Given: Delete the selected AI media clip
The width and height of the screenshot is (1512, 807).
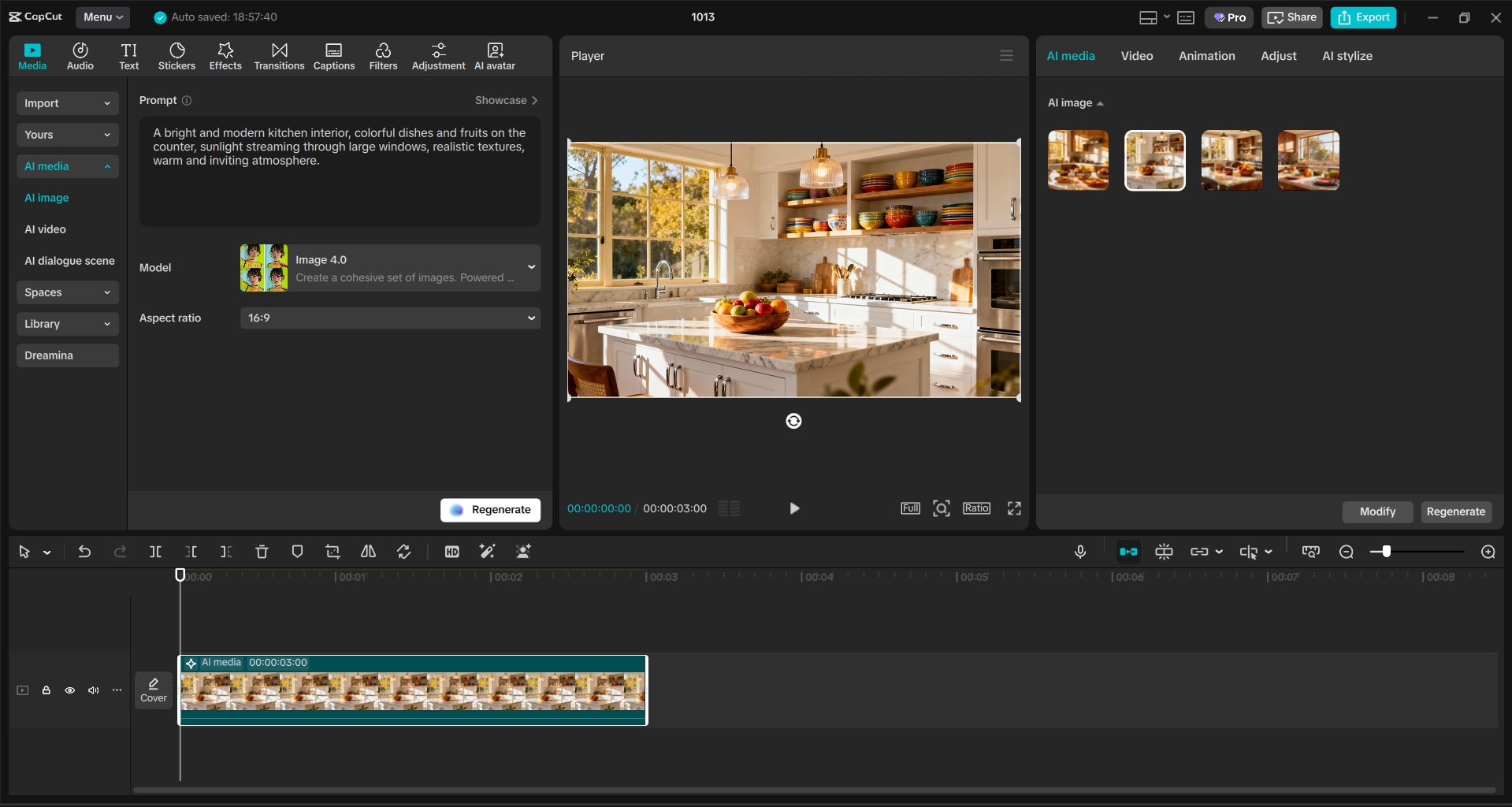Looking at the screenshot, I should [x=262, y=552].
